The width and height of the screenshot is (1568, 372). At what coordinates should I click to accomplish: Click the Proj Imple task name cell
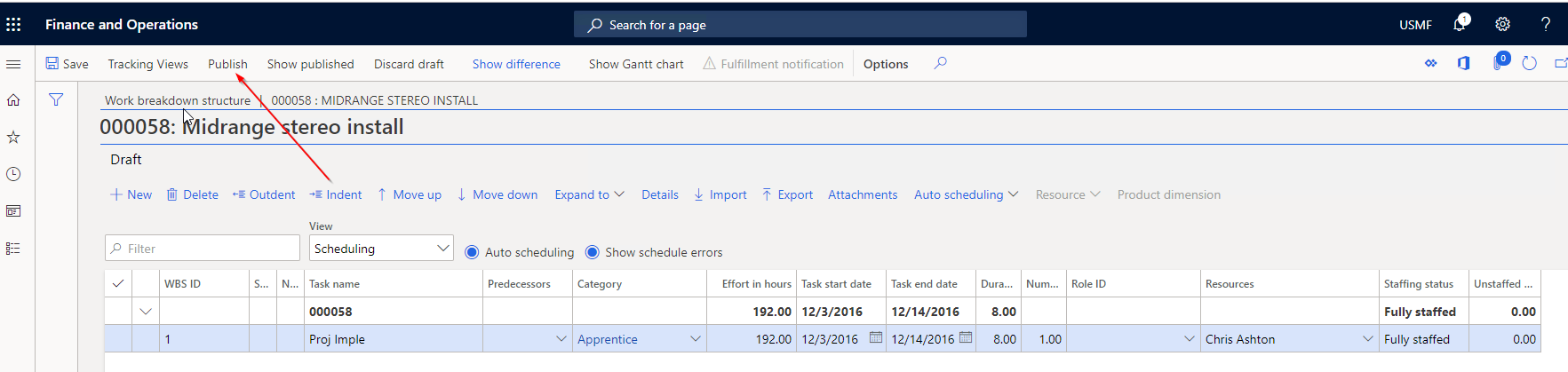point(394,338)
